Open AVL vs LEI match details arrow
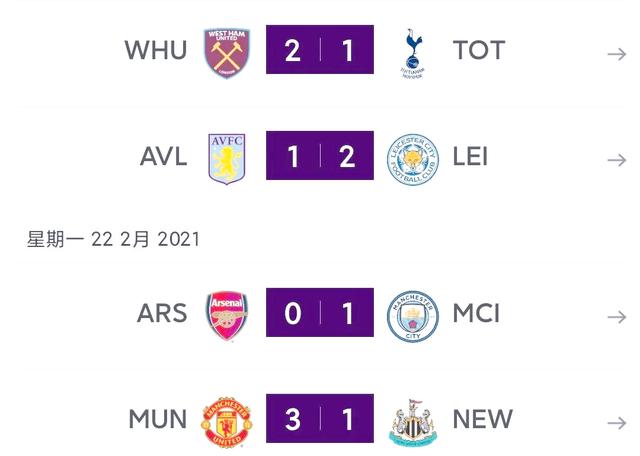 (x=616, y=160)
